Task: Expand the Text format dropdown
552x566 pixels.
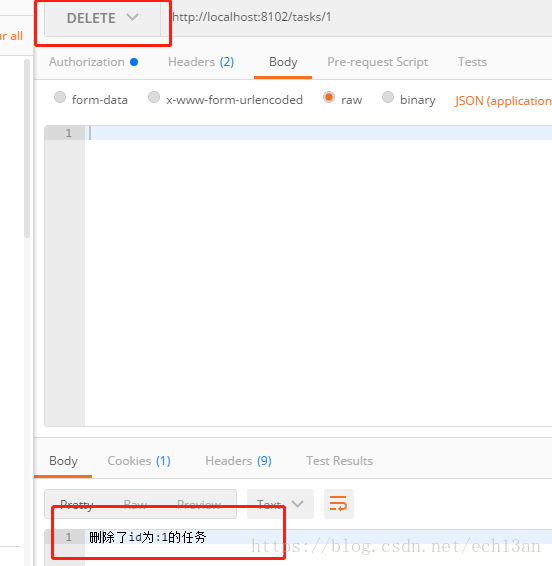Action: point(280,504)
